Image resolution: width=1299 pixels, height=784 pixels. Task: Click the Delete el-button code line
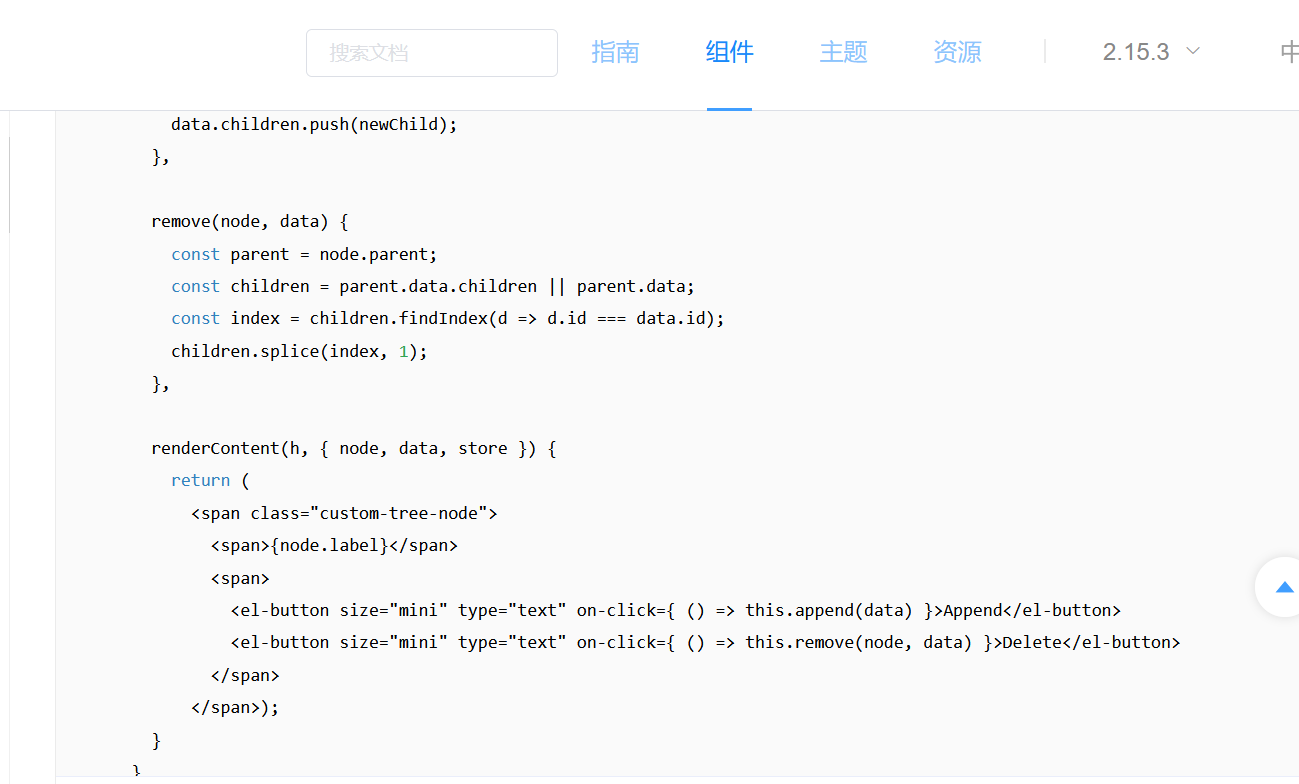[x=706, y=642]
